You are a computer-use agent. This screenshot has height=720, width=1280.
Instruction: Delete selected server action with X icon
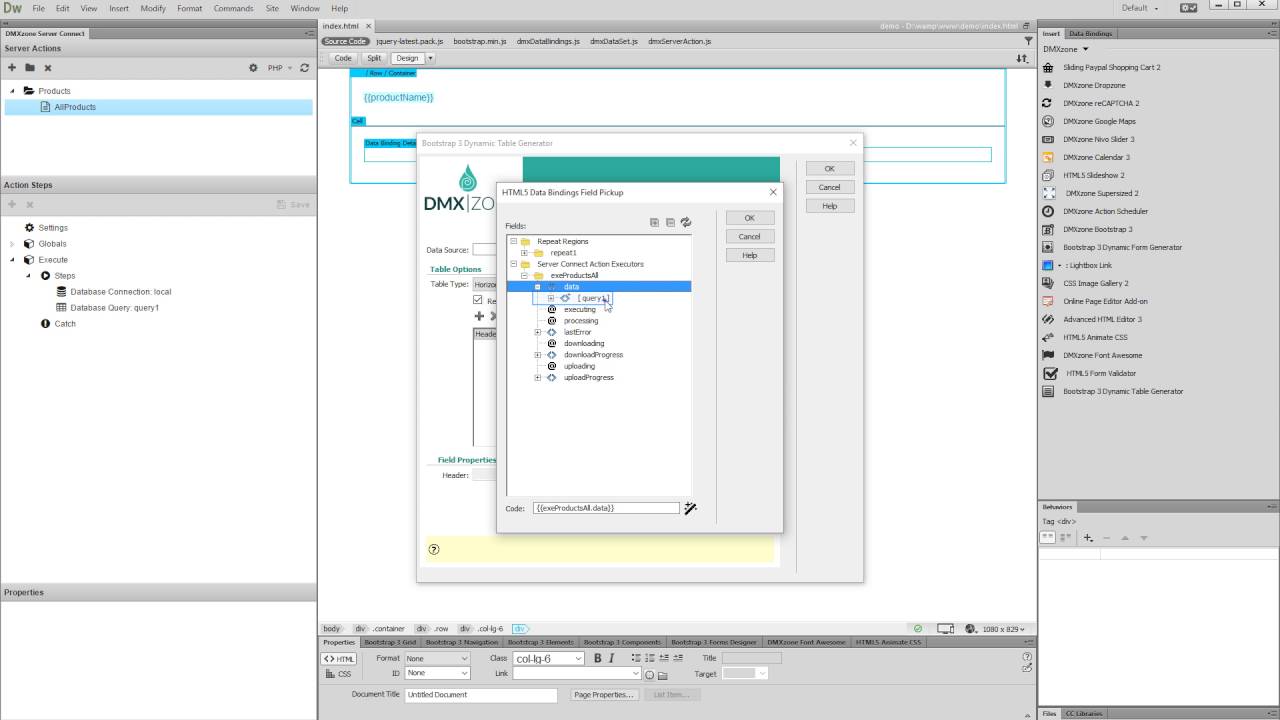(47, 68)
